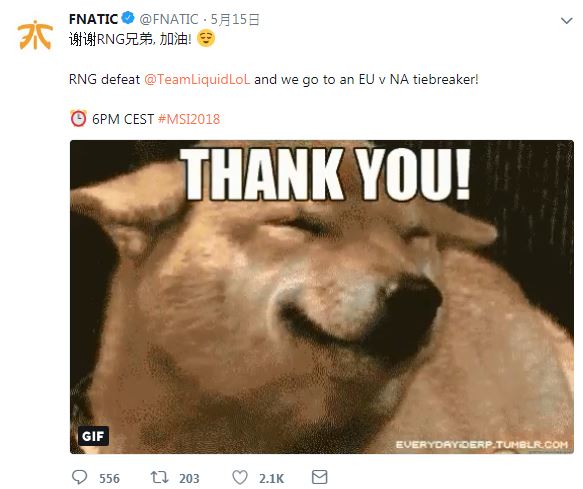The height and width of the screenshot is (489, 583).
Task: Open the FNATIC display name
Action: tap(93, 19)
